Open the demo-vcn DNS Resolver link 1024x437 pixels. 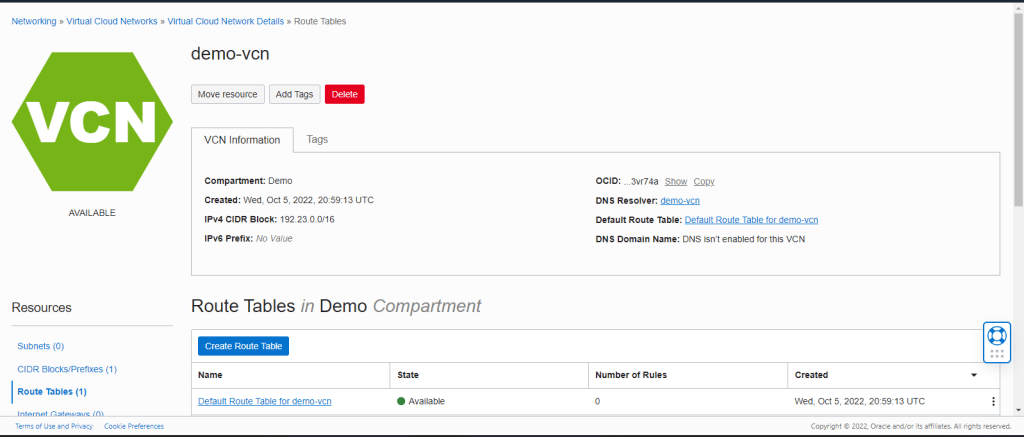680,200
